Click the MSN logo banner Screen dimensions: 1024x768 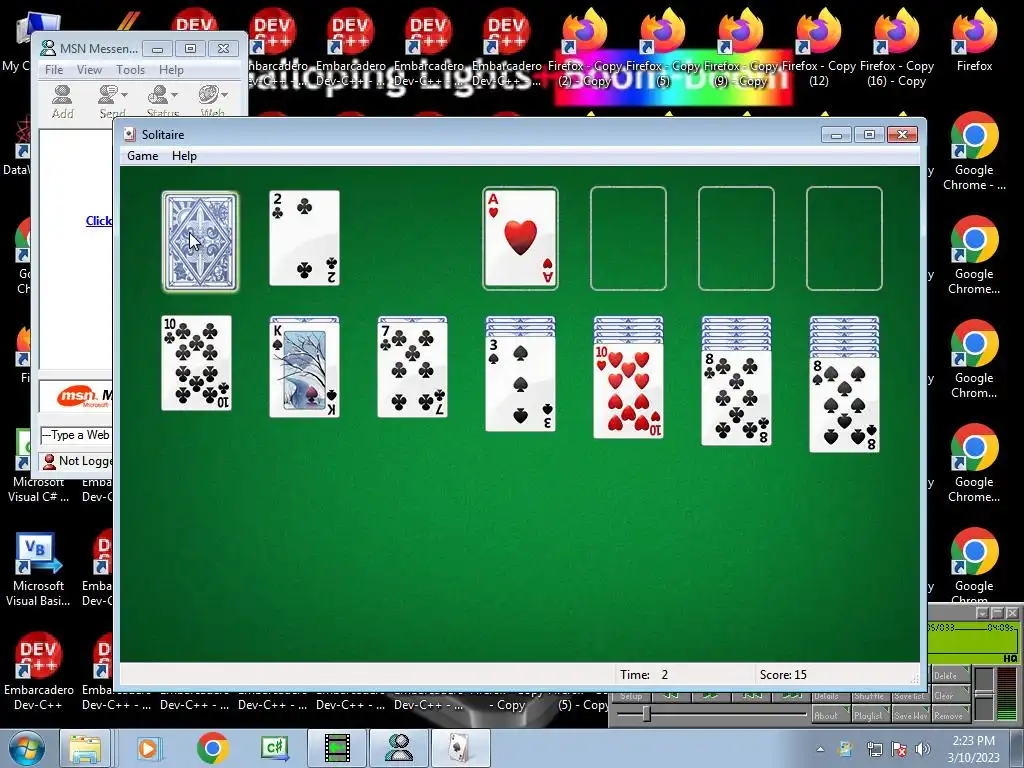tap(77, 396)
